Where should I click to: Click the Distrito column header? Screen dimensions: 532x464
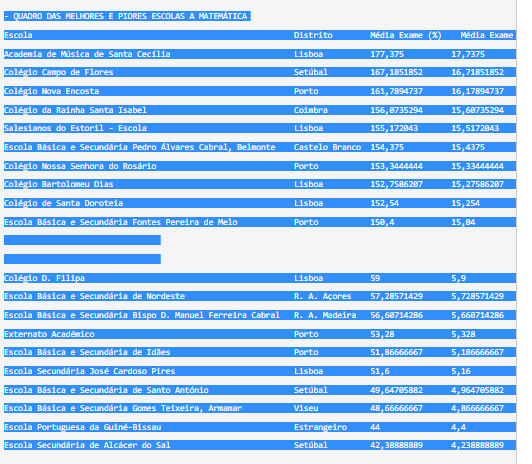click(x=313, y=35)
